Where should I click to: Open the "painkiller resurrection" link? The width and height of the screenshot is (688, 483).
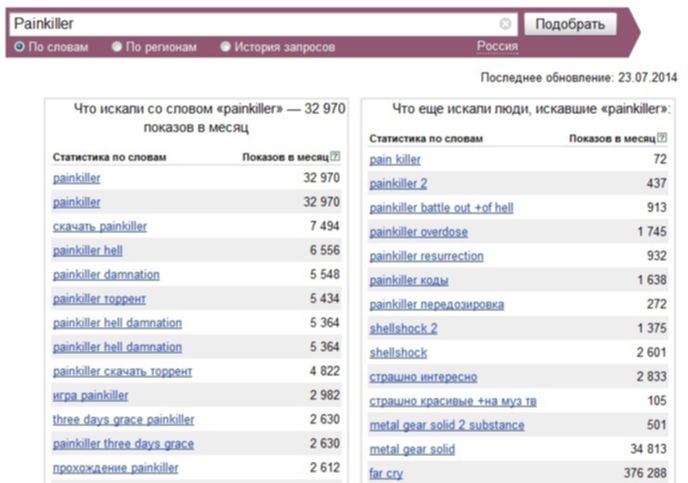[426, 256]
